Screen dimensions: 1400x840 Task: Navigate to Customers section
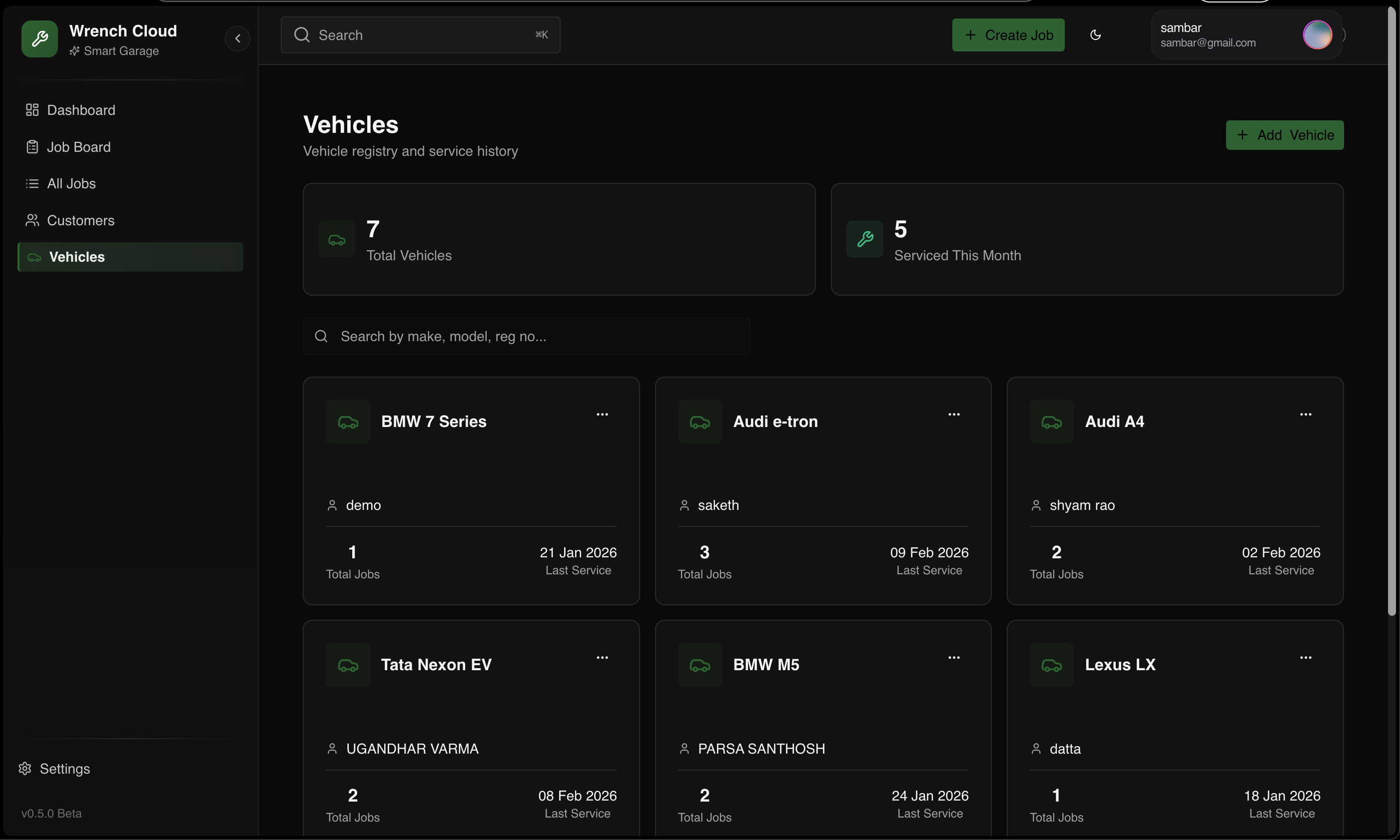(130, 220)
